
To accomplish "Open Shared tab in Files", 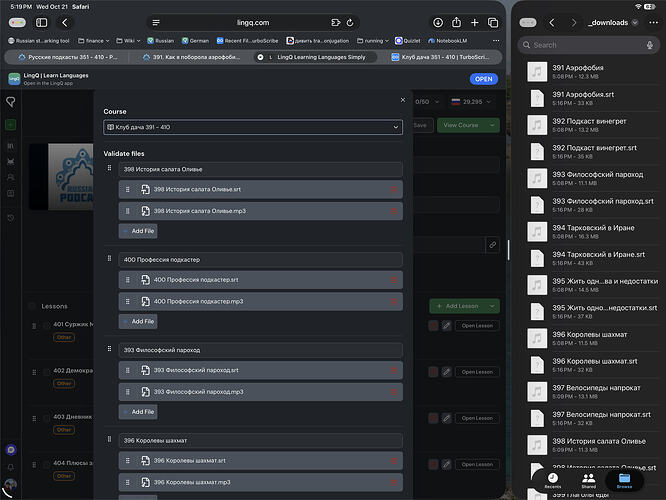I will click(588, 480).
